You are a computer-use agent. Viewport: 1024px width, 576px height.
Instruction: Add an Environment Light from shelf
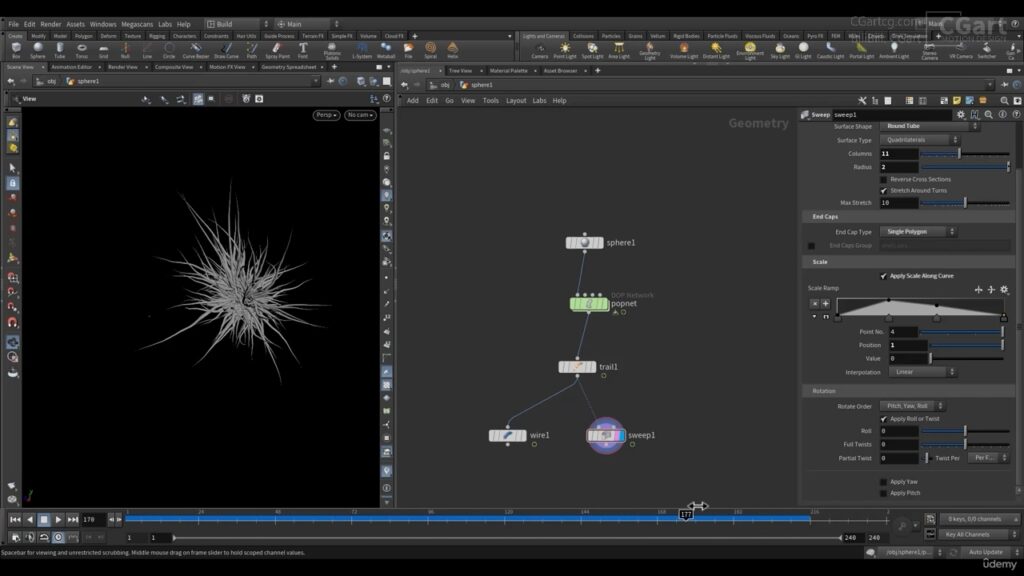tap(750, 52)
